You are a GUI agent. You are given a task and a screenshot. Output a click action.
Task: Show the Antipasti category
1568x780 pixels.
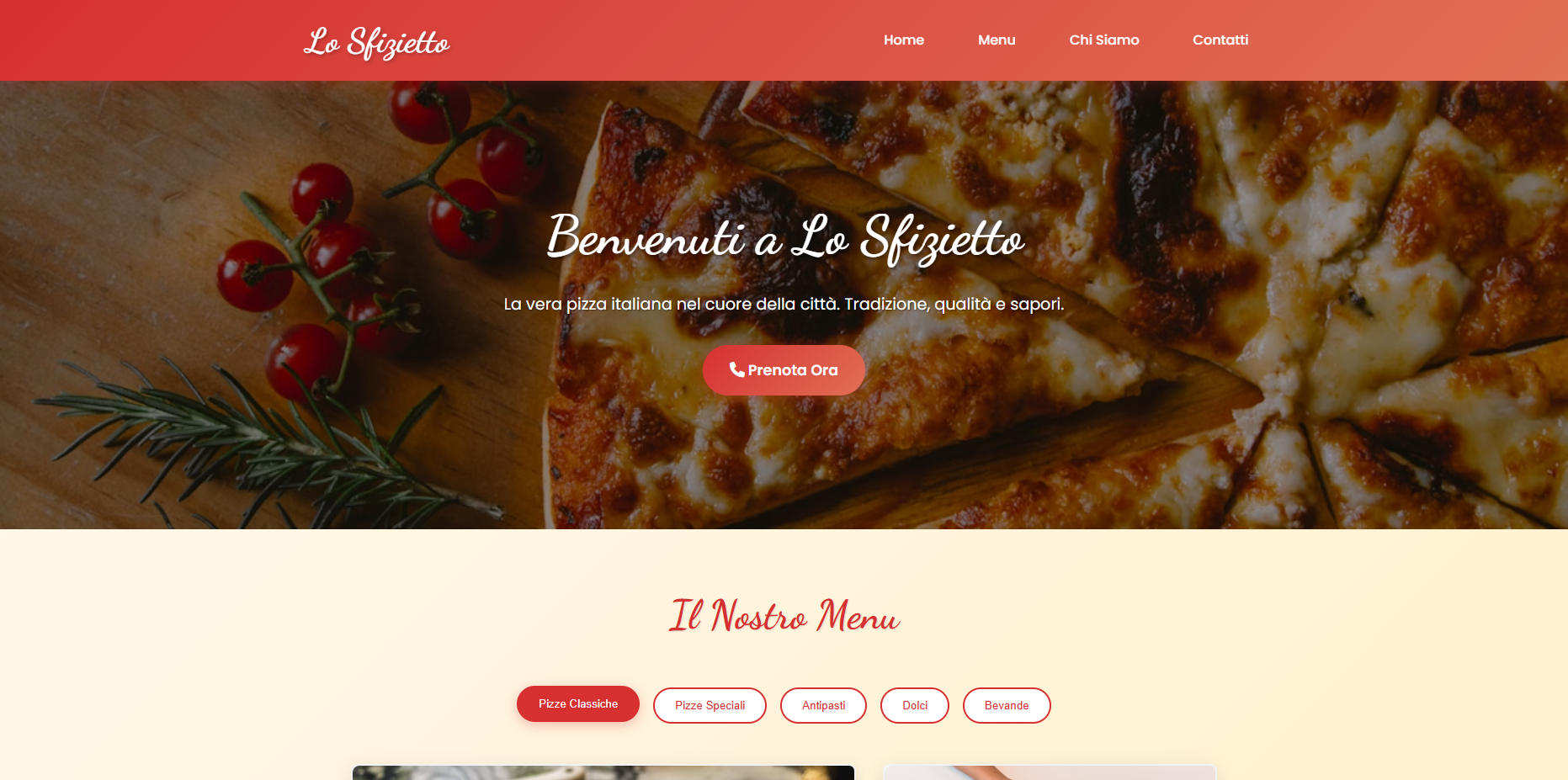823,705
